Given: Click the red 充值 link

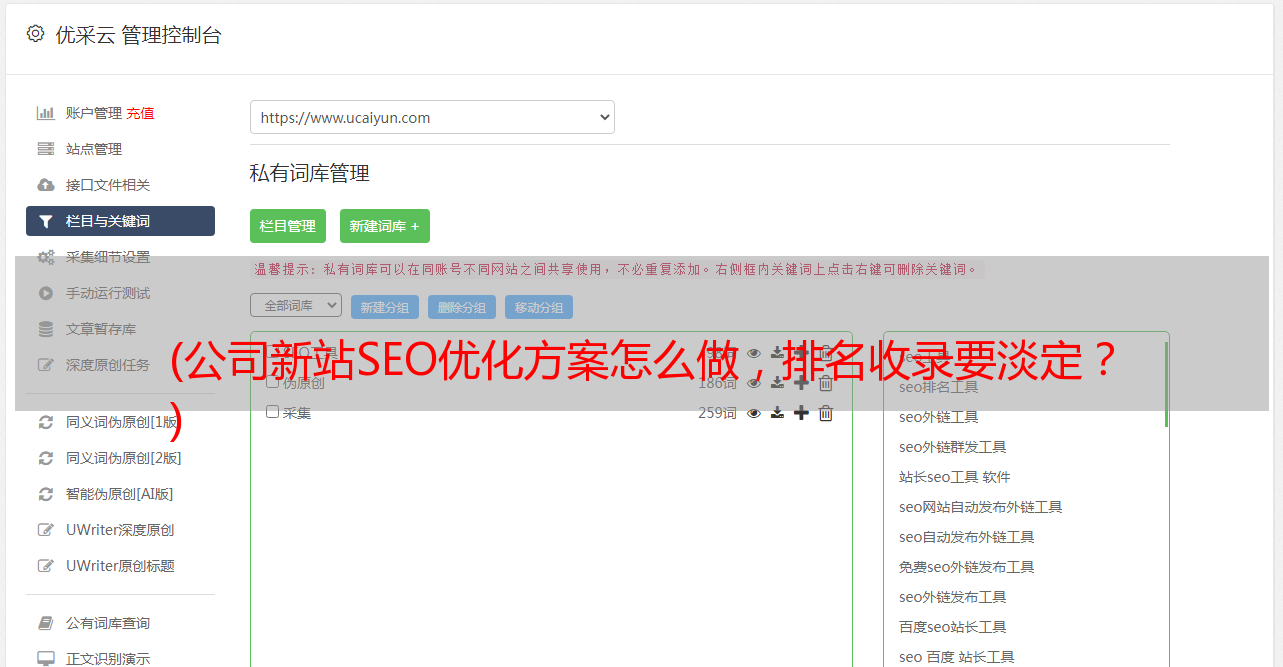Looking at the screenshot, I should (140, 113).
